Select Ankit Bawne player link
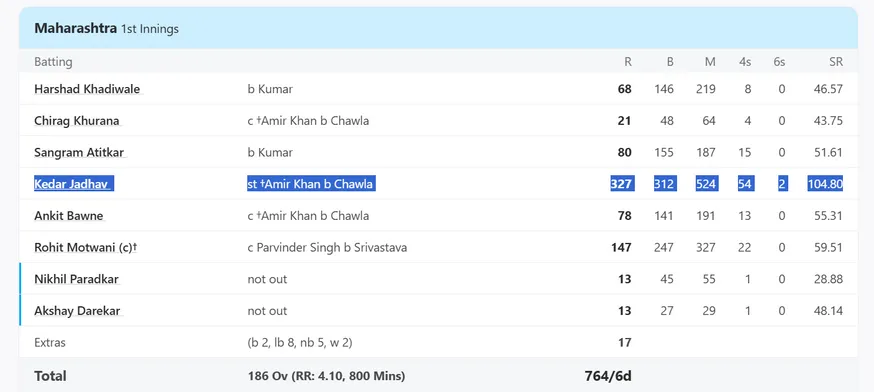The width and height of the screenshot is (874, 392). [x=69, y=216]
